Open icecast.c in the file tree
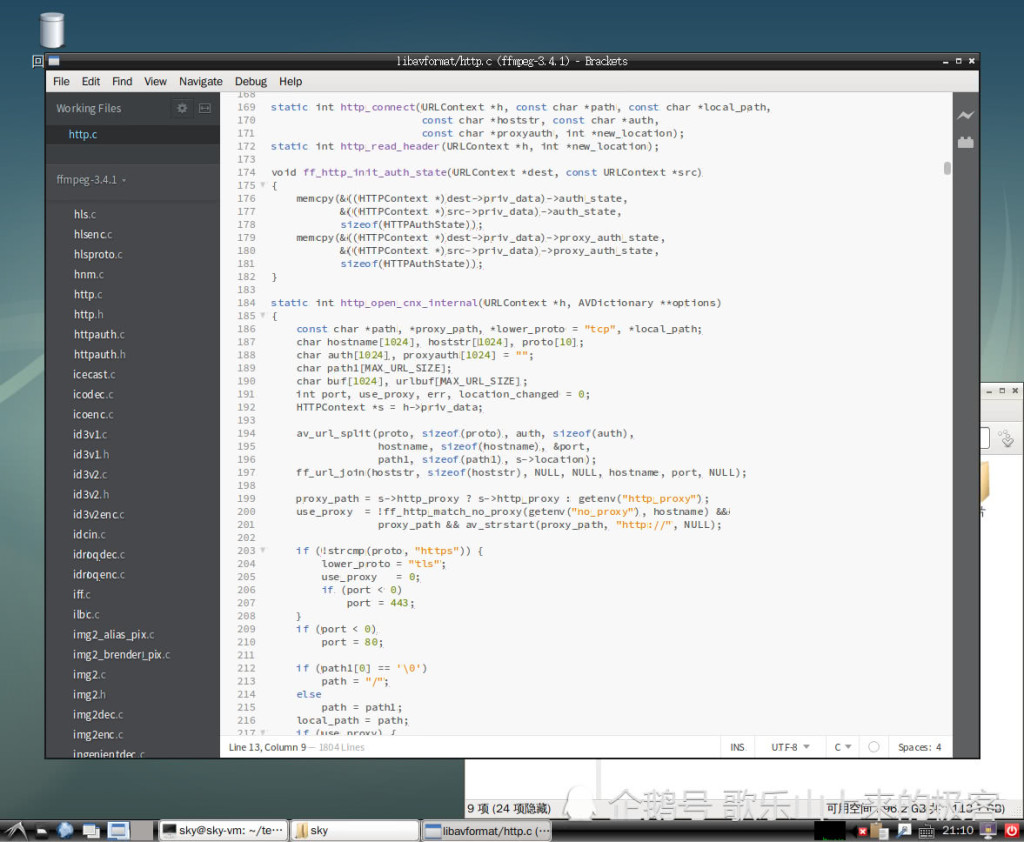The width and height of the screenshot is (1024, 842). point(94,374)
